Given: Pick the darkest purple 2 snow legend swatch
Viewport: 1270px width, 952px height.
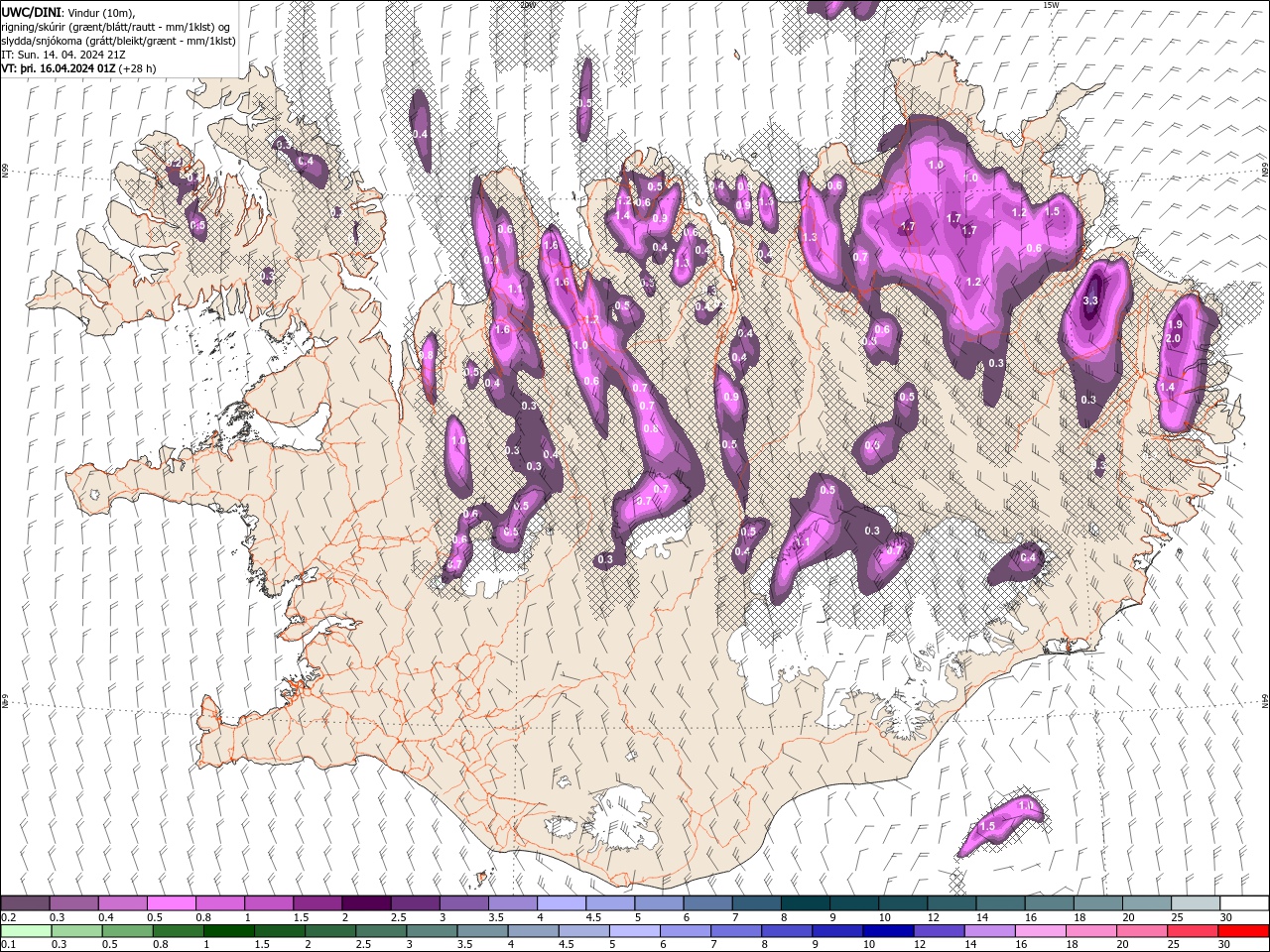Looking at the screenshot, I should tap(366, 903).
